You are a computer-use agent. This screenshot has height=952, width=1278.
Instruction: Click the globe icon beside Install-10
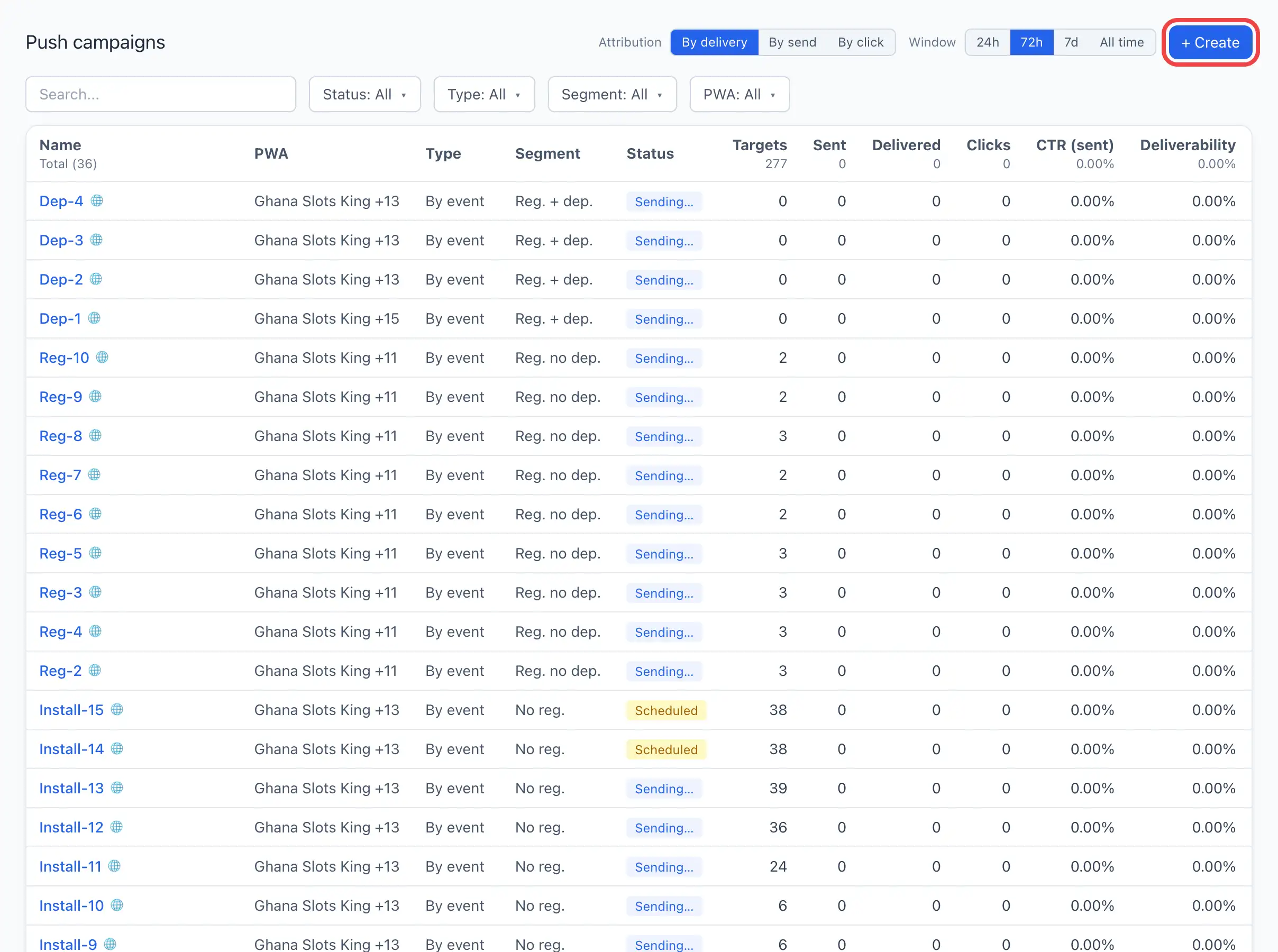pos(117,905)
